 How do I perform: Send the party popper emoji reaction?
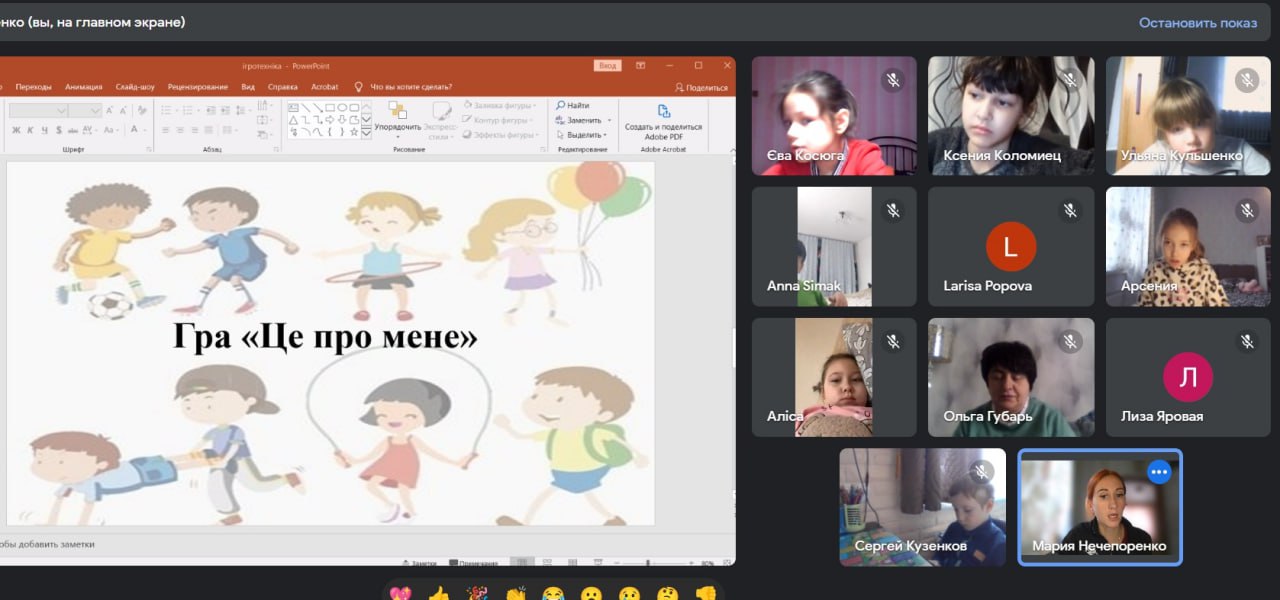coord(477,593)
